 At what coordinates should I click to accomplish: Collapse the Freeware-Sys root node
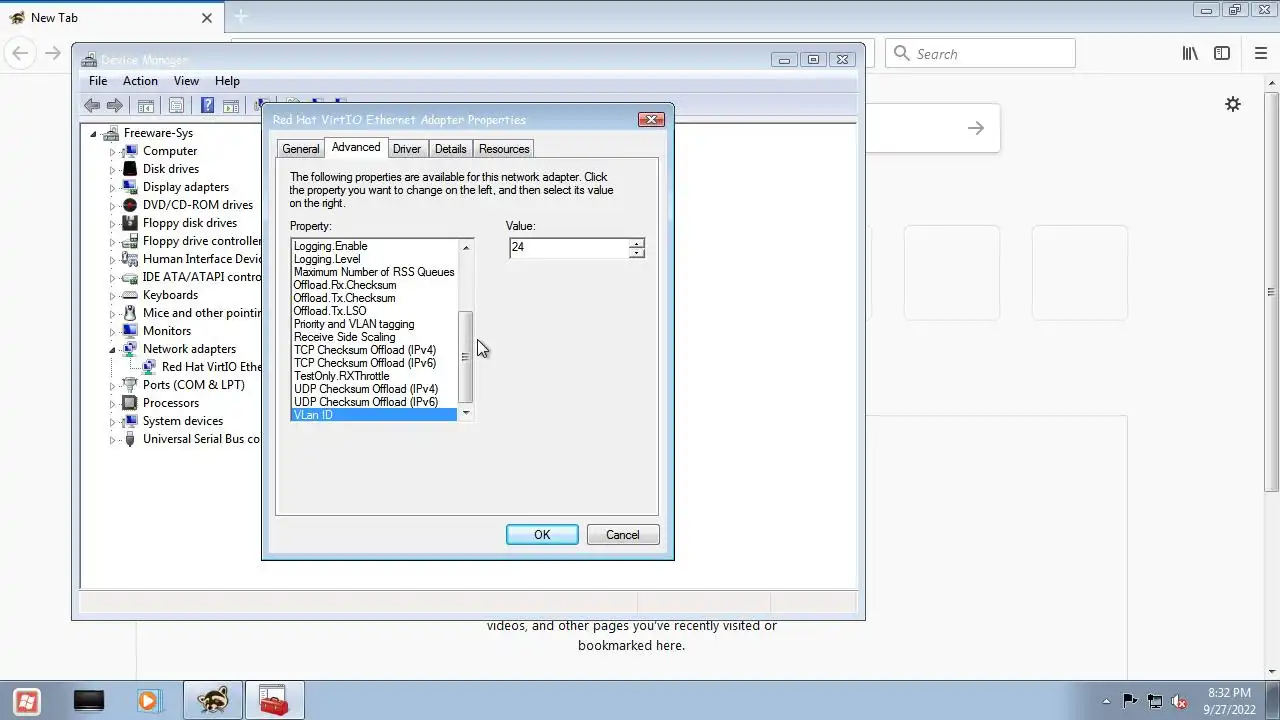(x=93, y=133)
